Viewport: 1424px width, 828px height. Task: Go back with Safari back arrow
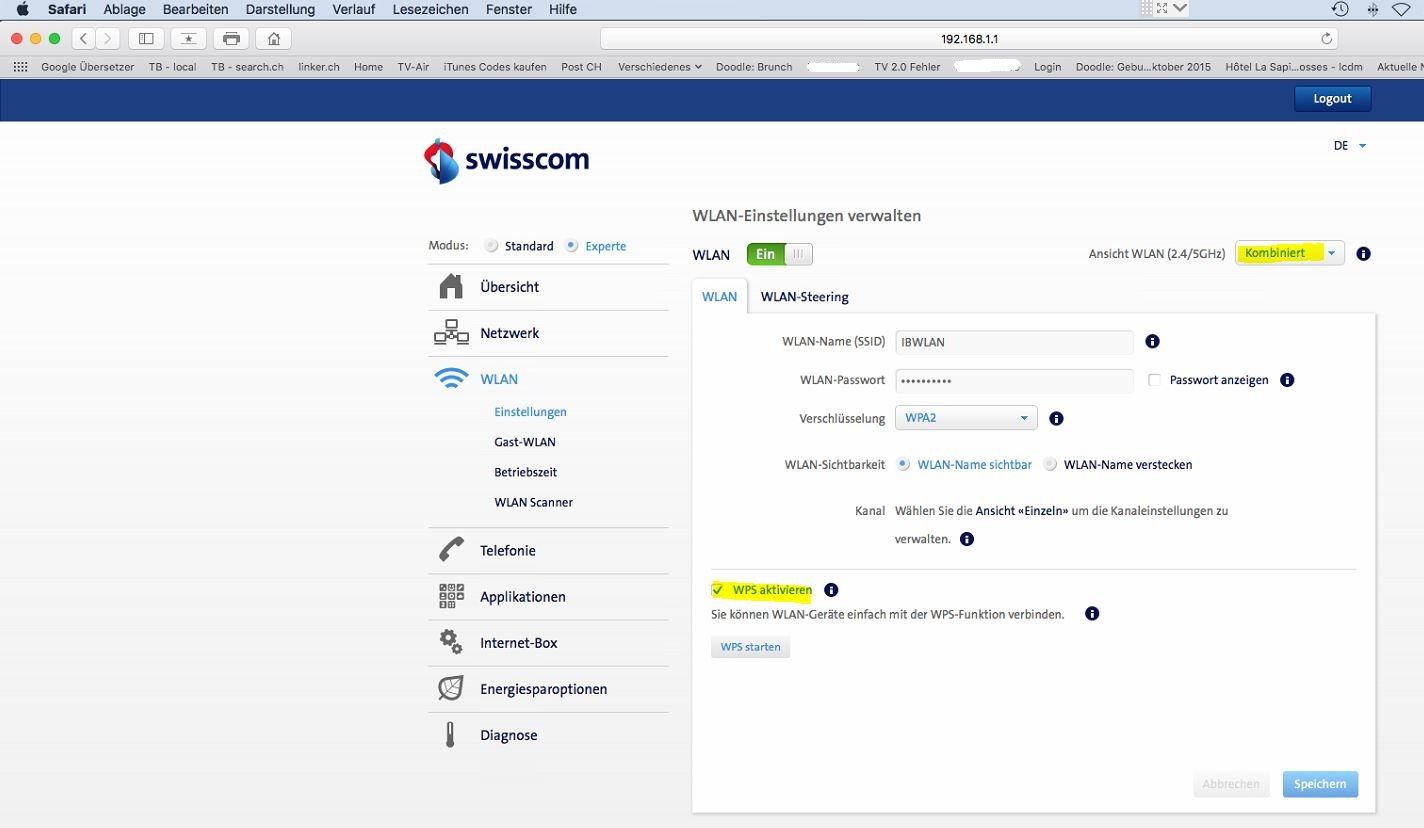click(84, 39)
